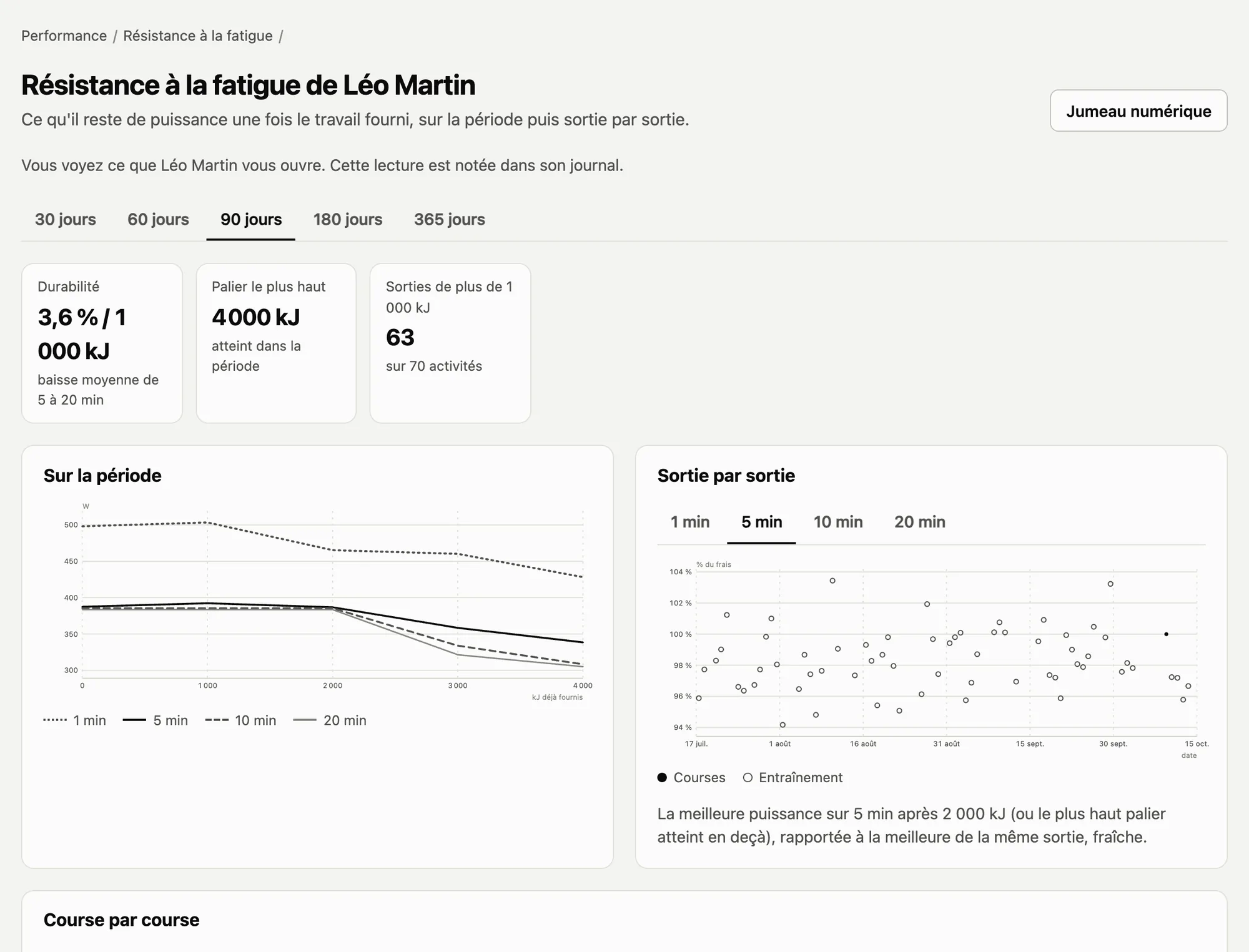This screenshot has width=1249, height=952.
Task: Click the Courses filled-dot legend entry
Action: pyautogui.click(x=691, y=777)
